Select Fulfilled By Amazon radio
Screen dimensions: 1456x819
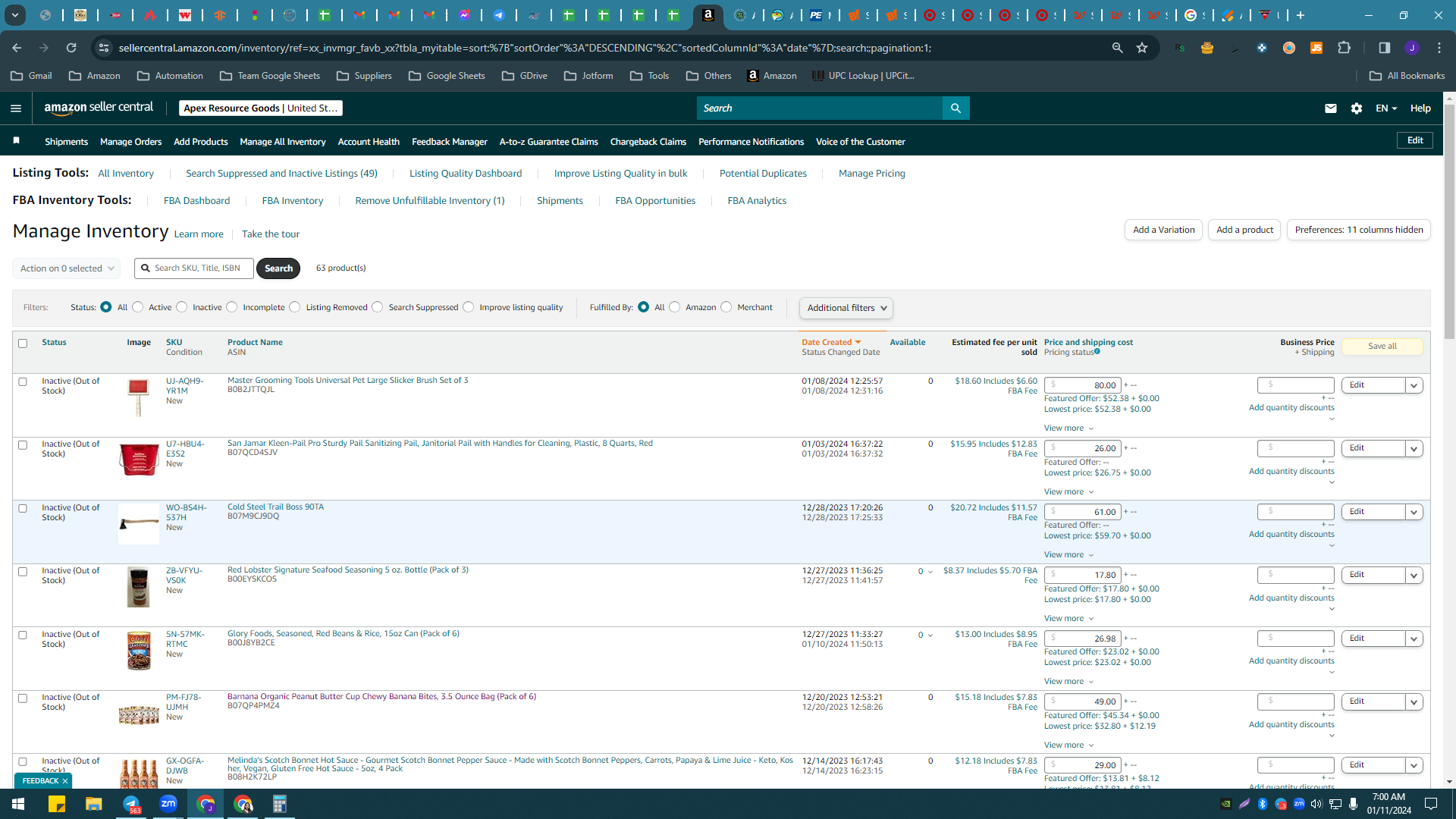[x=675, y=307]
